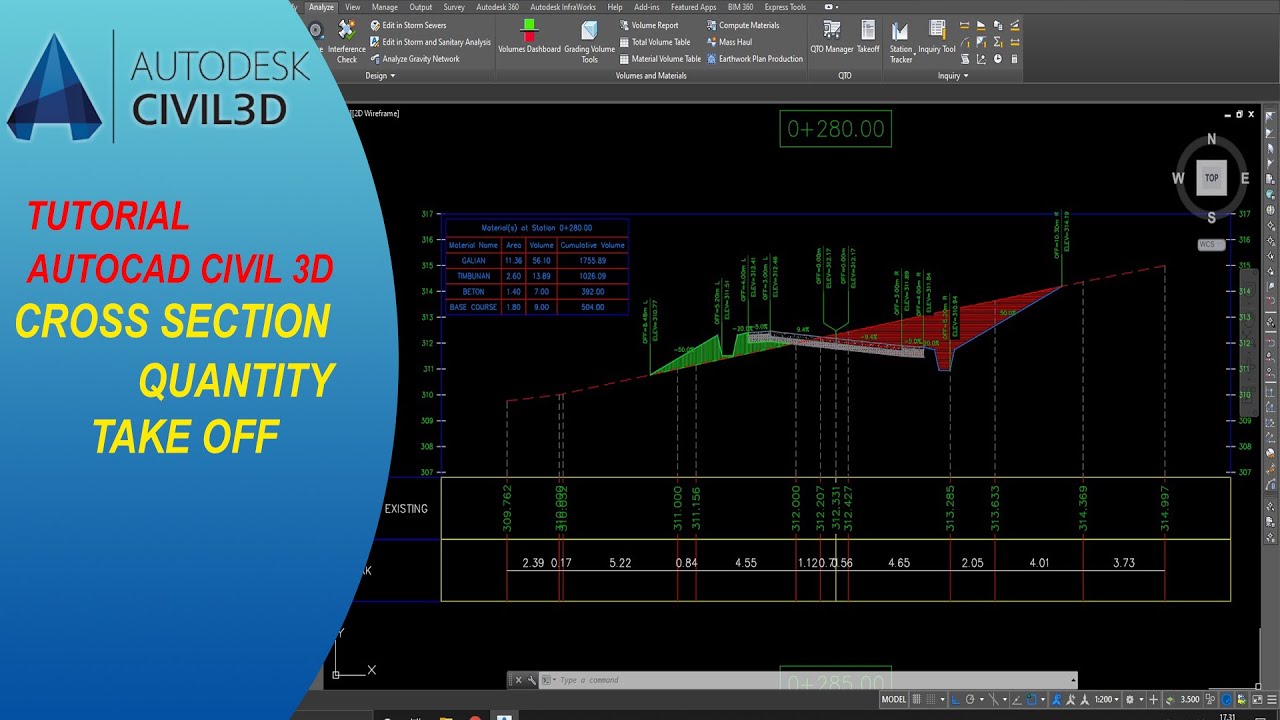
Task: Toggle polar tracking in status bar
Action: click(970, 700)
